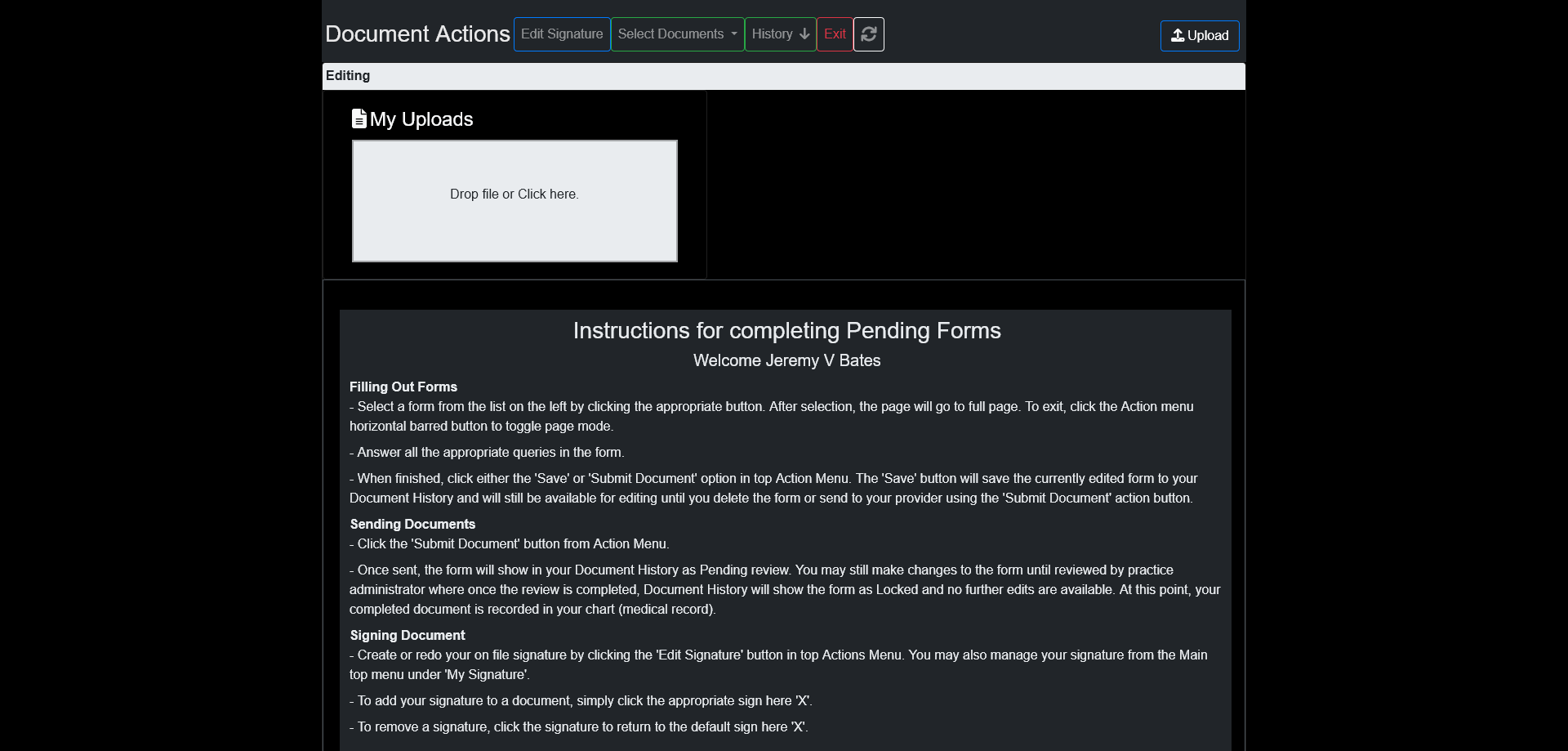Expand the Select Documents caret
This screenshot has width=1568, height=751.
[734, 34]
